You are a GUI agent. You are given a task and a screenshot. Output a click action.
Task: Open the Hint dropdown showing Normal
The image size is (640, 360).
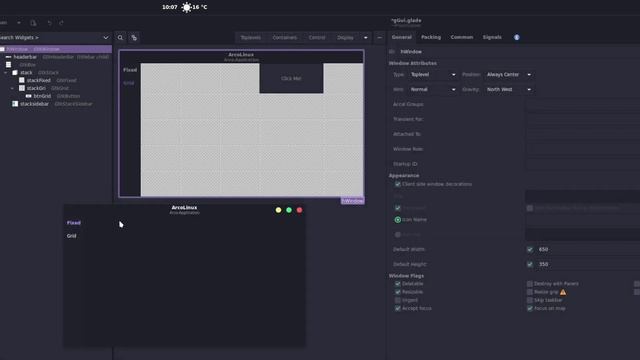point(433,89)
